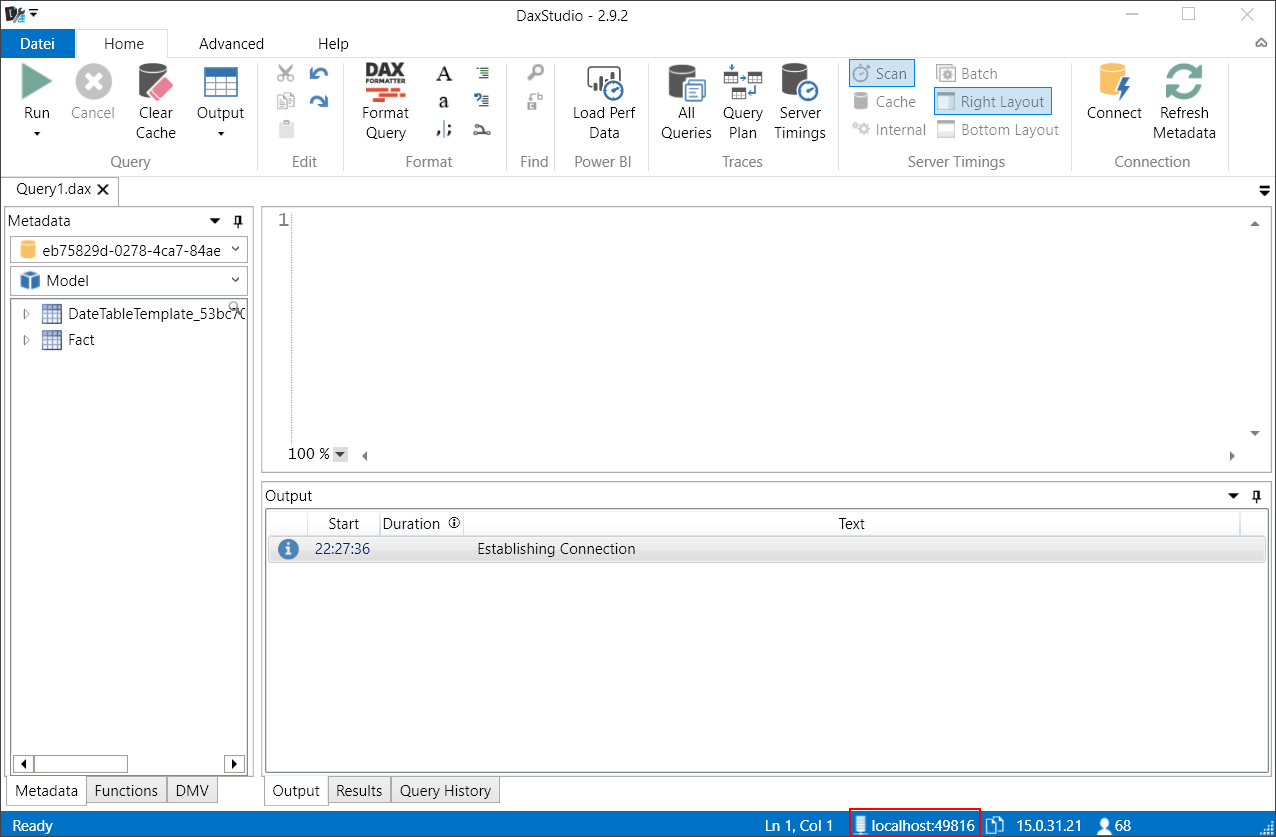Toggle the Scan server timings option
This screenshot has height=837, width=1276.
[x=881, y=73]
